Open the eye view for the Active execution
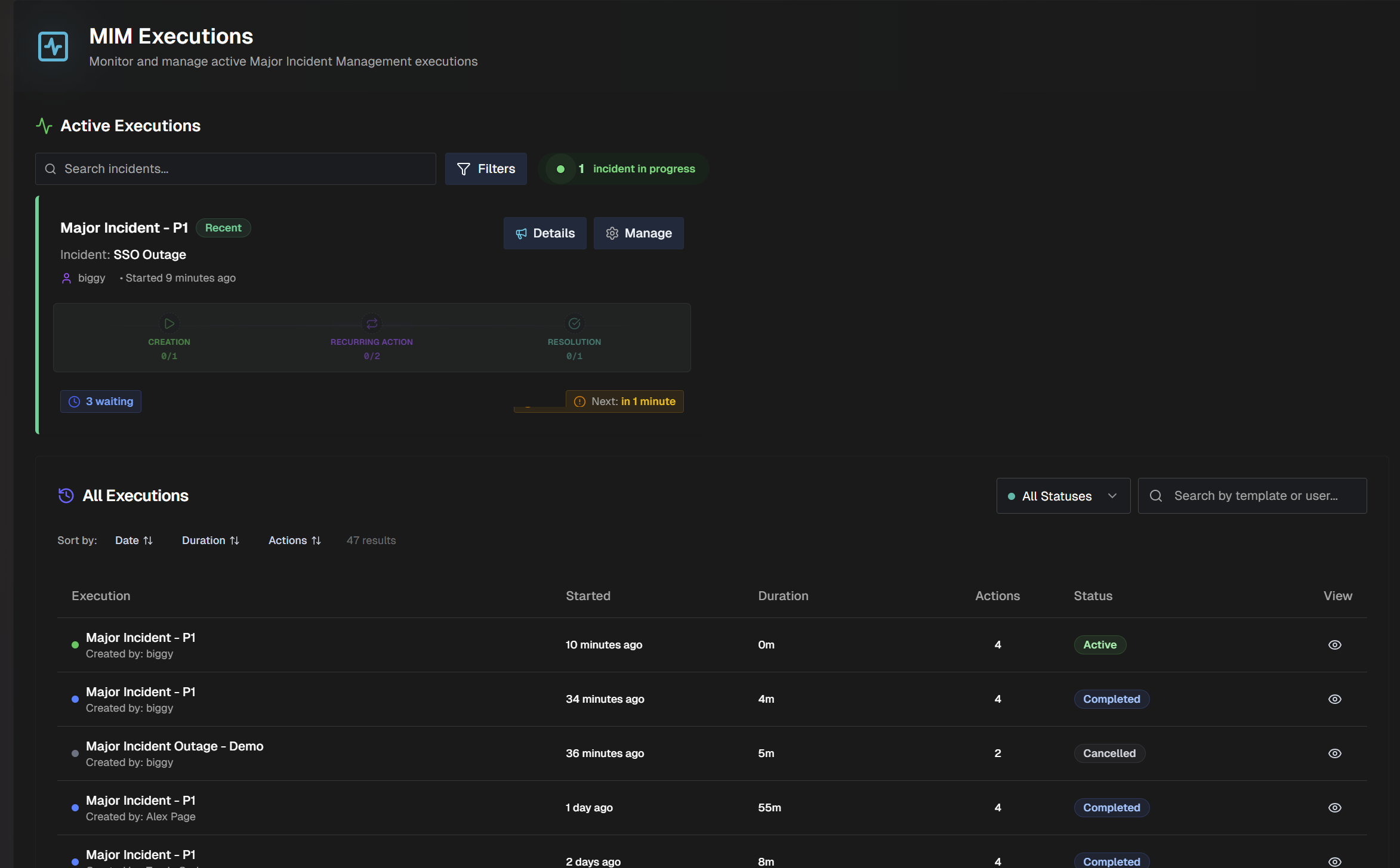Screen dimensions: 1400x868 [1335, 644]
